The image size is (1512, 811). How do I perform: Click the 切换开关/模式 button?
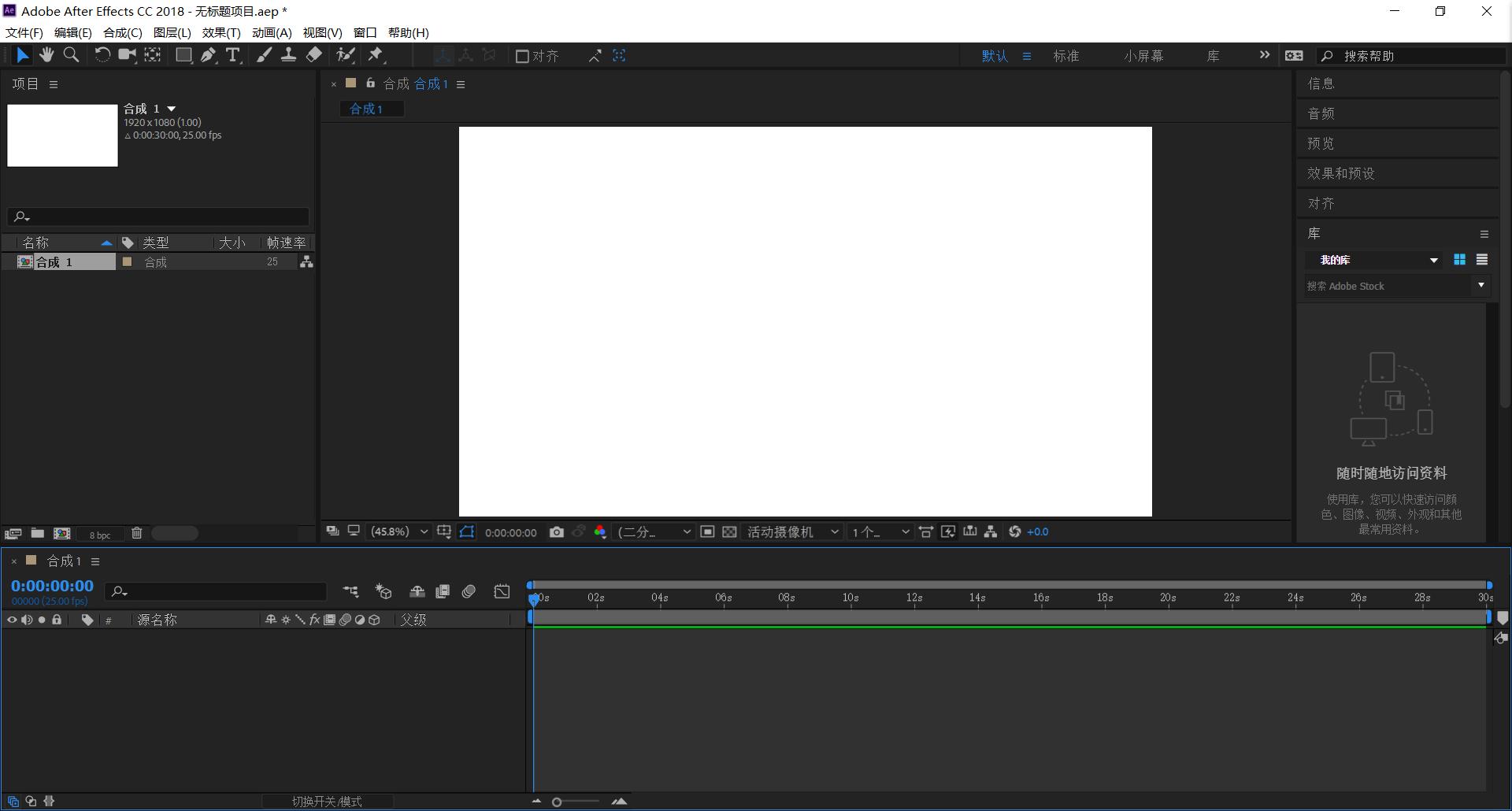point(327,802)
